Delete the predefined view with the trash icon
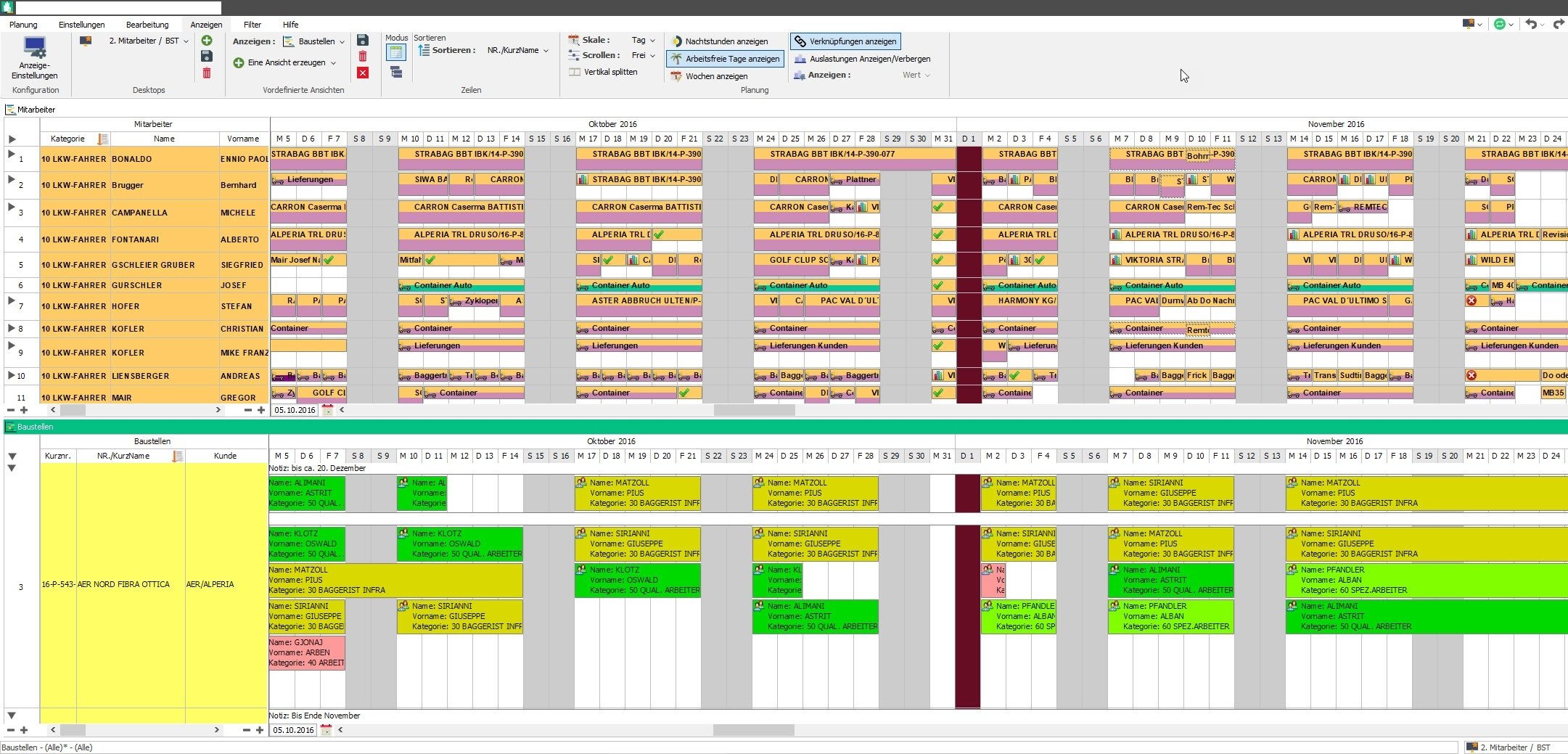The width and height of the screenshot is (1568, 754). (x=363, y=57)
